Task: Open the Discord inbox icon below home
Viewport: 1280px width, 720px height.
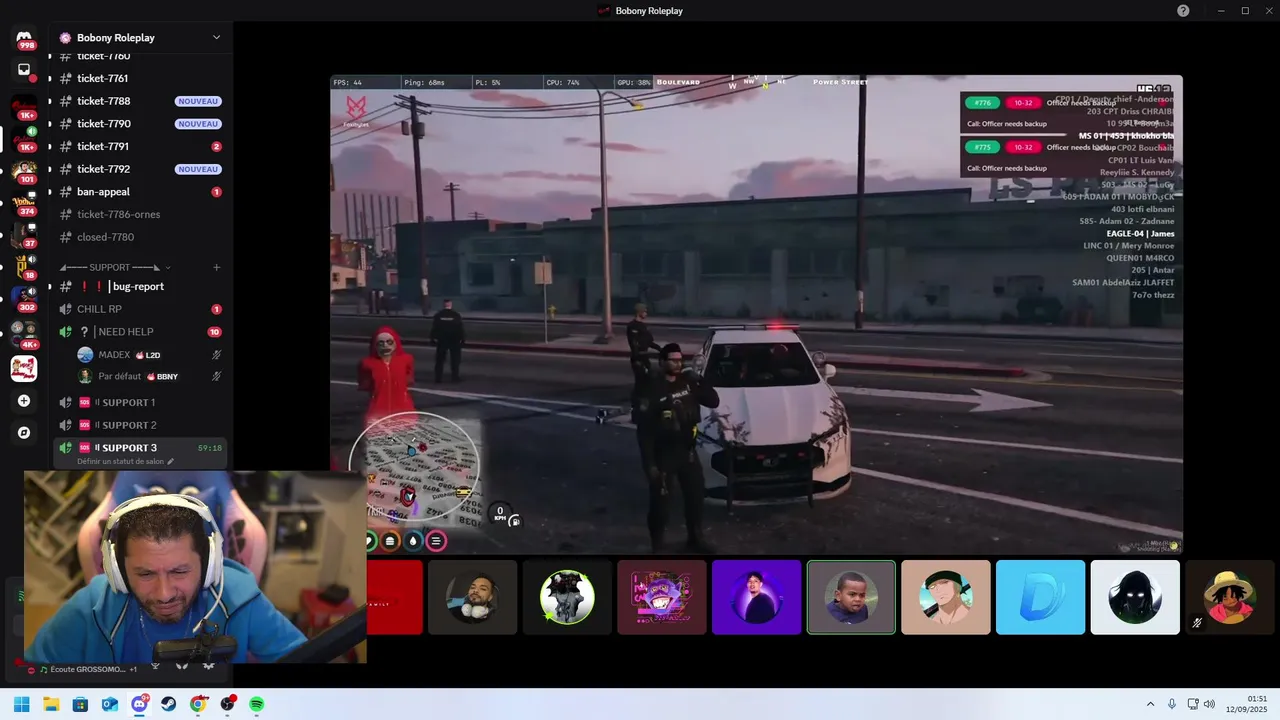Action: point(24,70)
